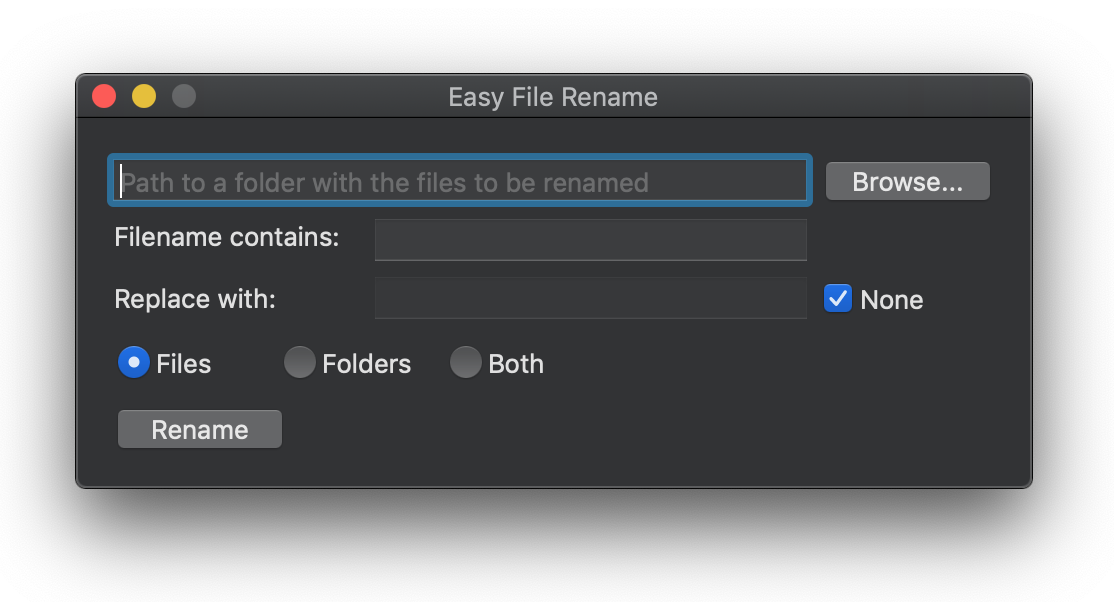Choose the Folders radio button
1114x602 pixels.
click(300, 362)
